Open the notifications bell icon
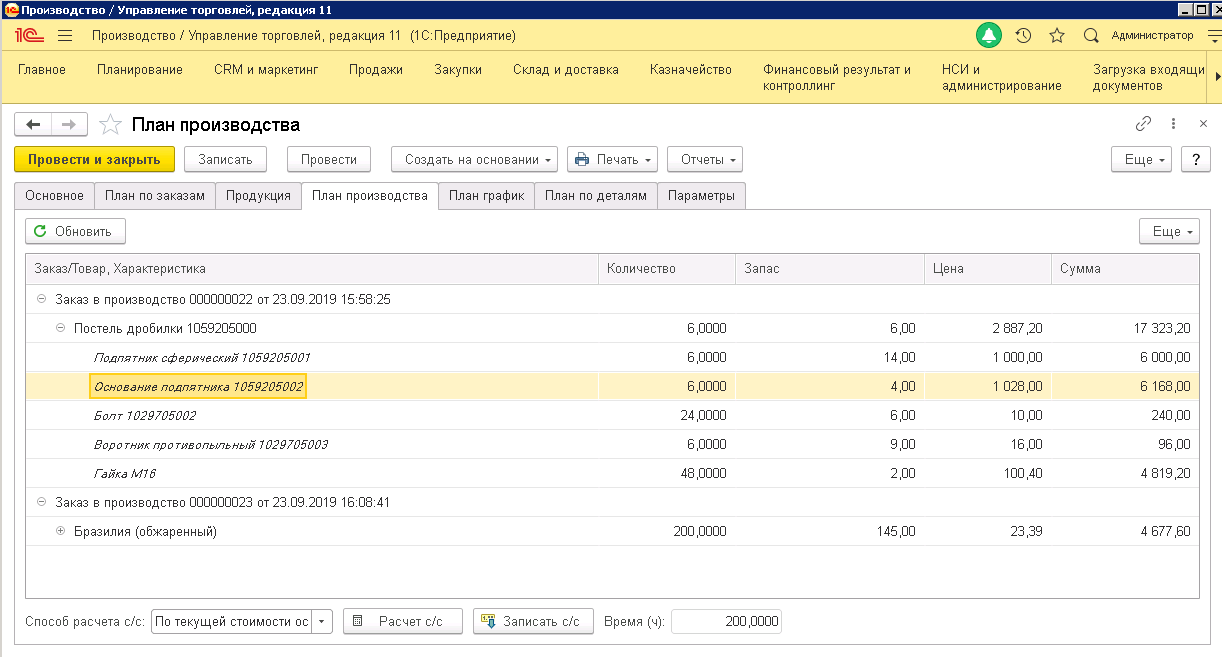Viewport: 1222px width, 657px height. (989, 36)
